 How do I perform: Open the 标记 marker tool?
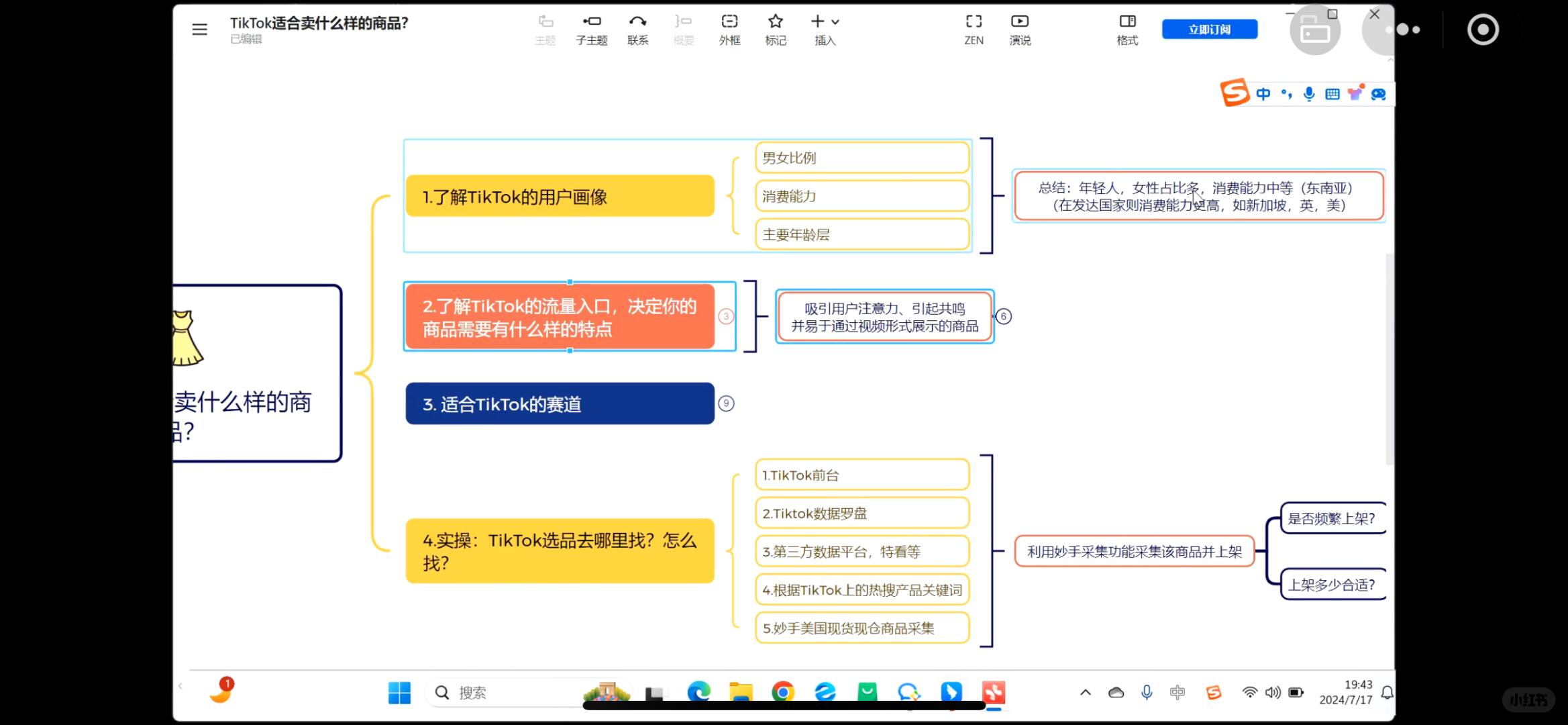pos(776,30)
